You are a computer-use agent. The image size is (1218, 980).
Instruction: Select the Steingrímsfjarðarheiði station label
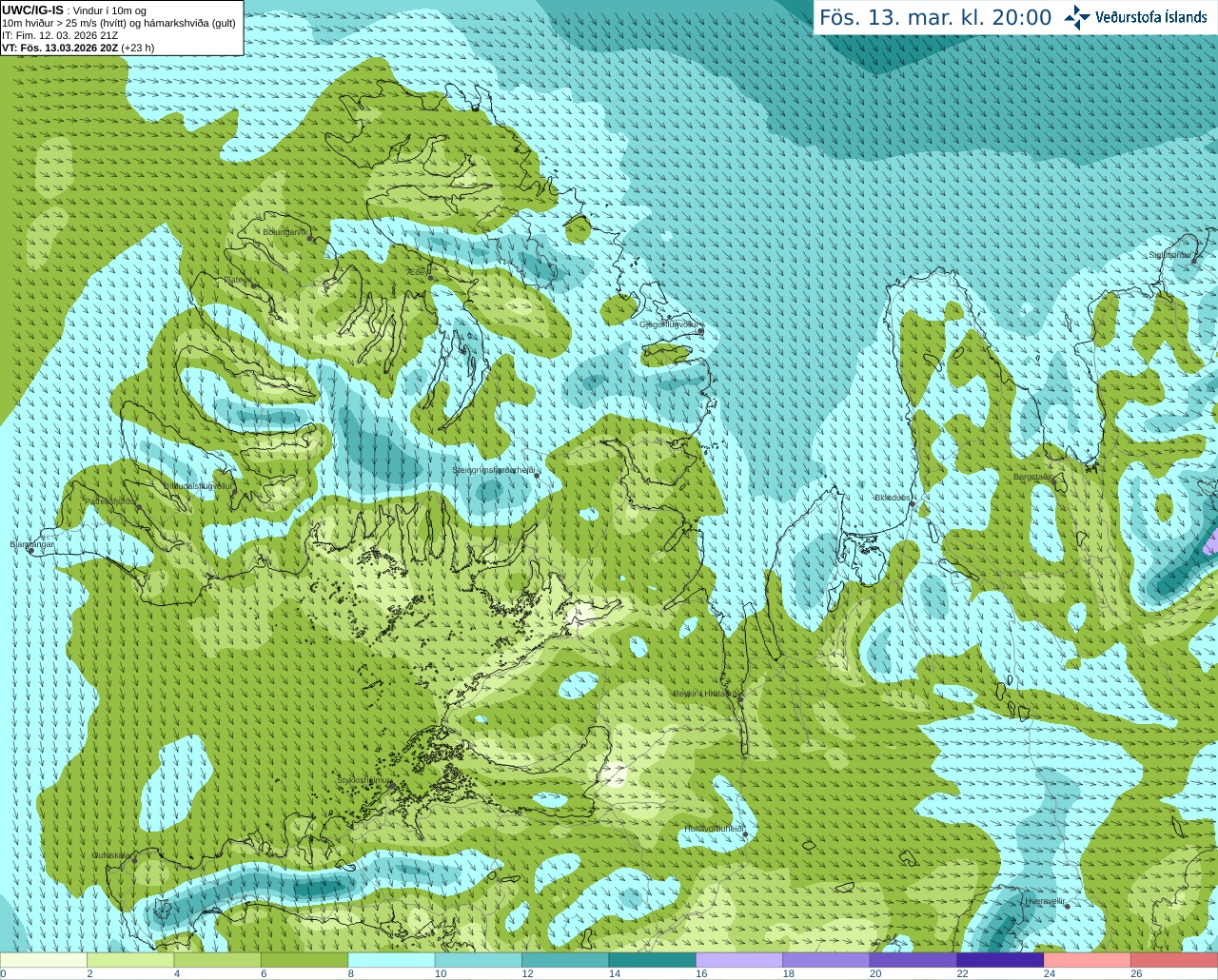[493, 470]
